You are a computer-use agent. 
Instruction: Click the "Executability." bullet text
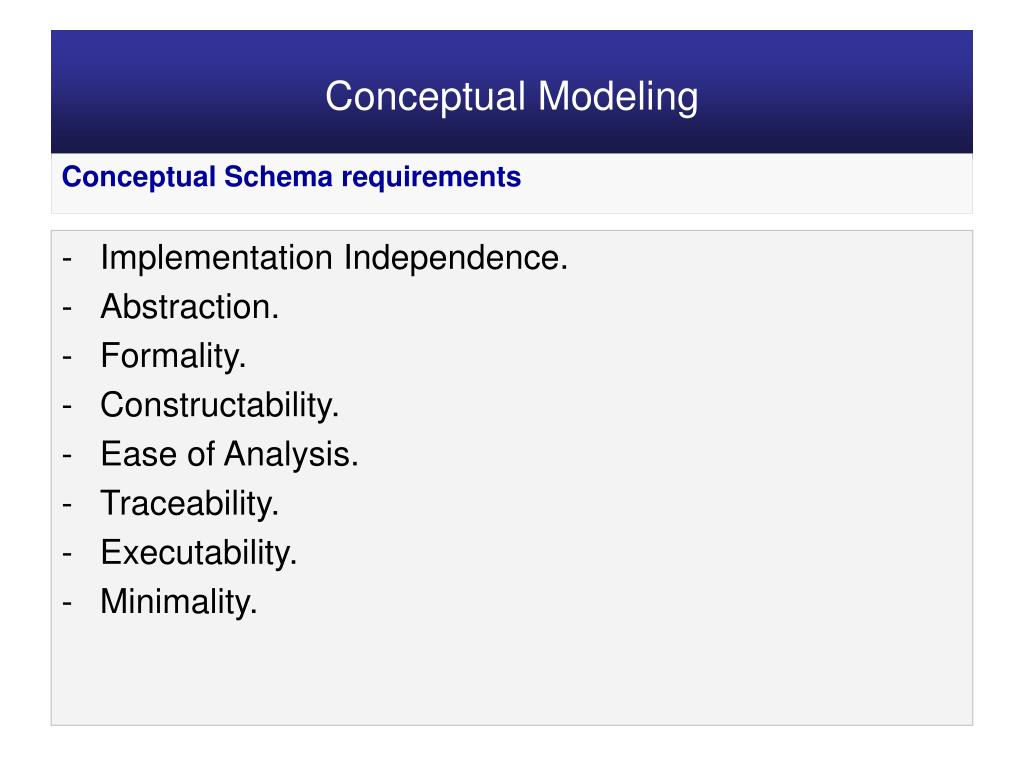pos(199,552)
